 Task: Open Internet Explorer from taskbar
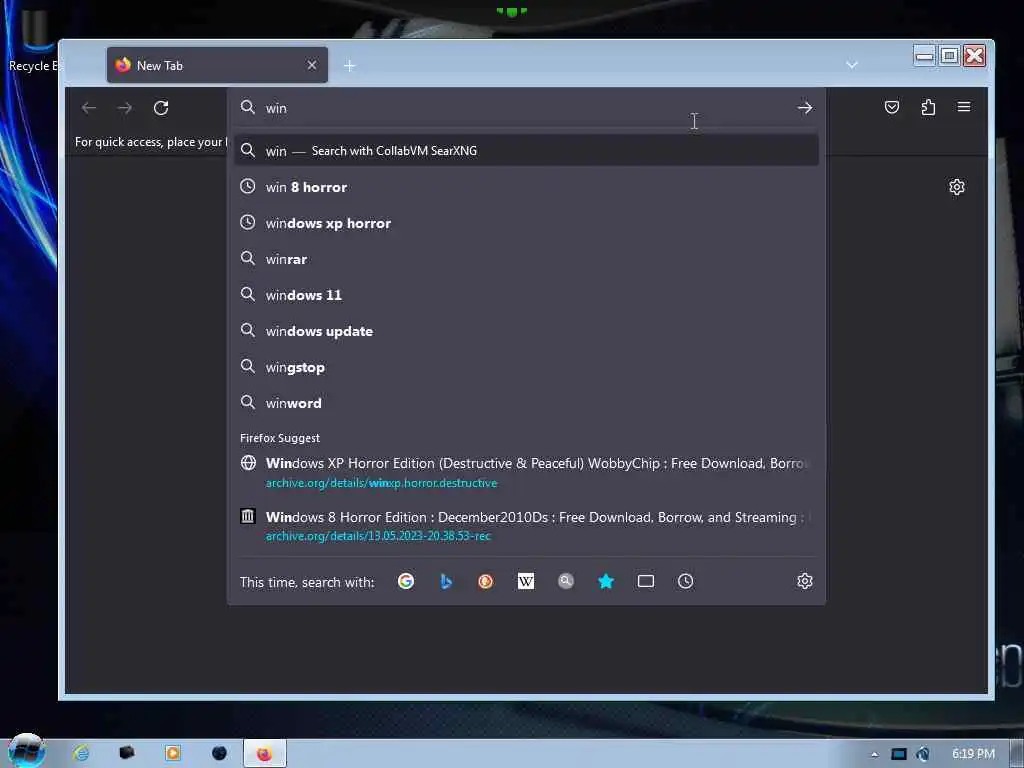tap(81, 754)
